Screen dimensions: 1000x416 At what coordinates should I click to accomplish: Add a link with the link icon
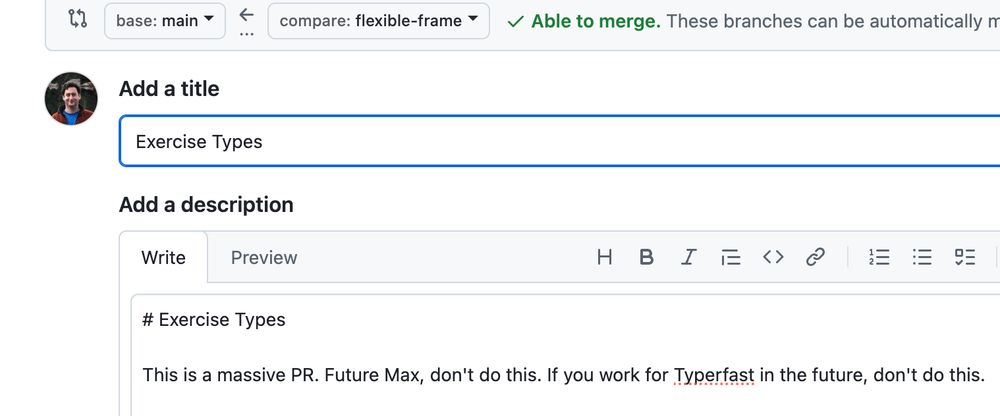tap(815, 257)
